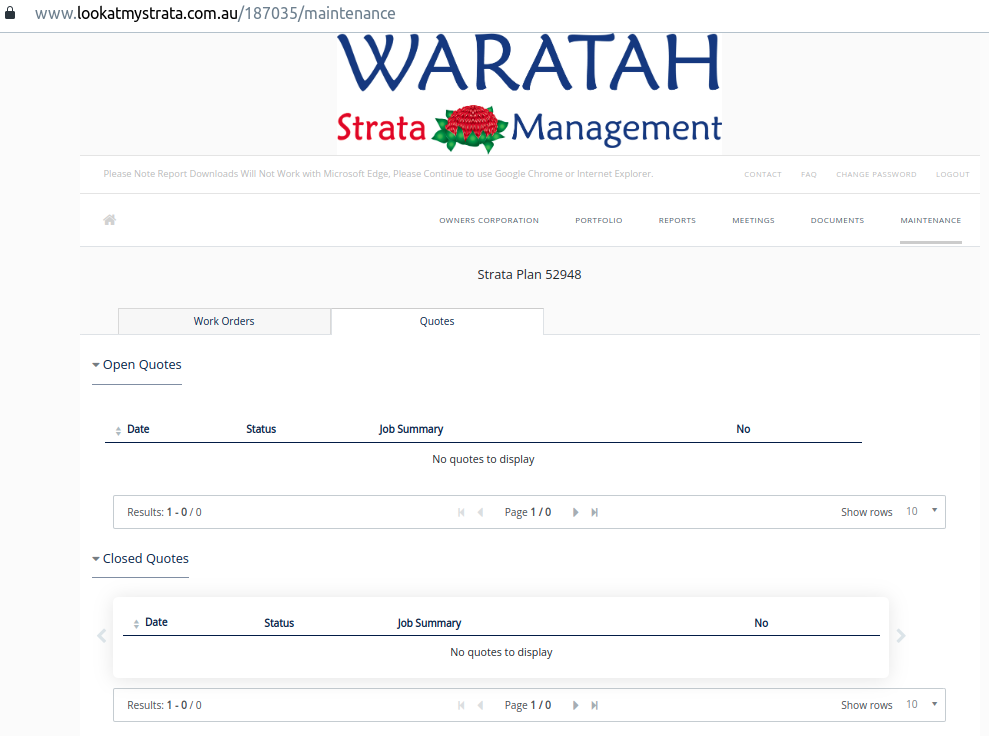The image size is (989, 736).
Task: Click 'No quotes to display' in Closed Quotes
Action: (501, 652)
